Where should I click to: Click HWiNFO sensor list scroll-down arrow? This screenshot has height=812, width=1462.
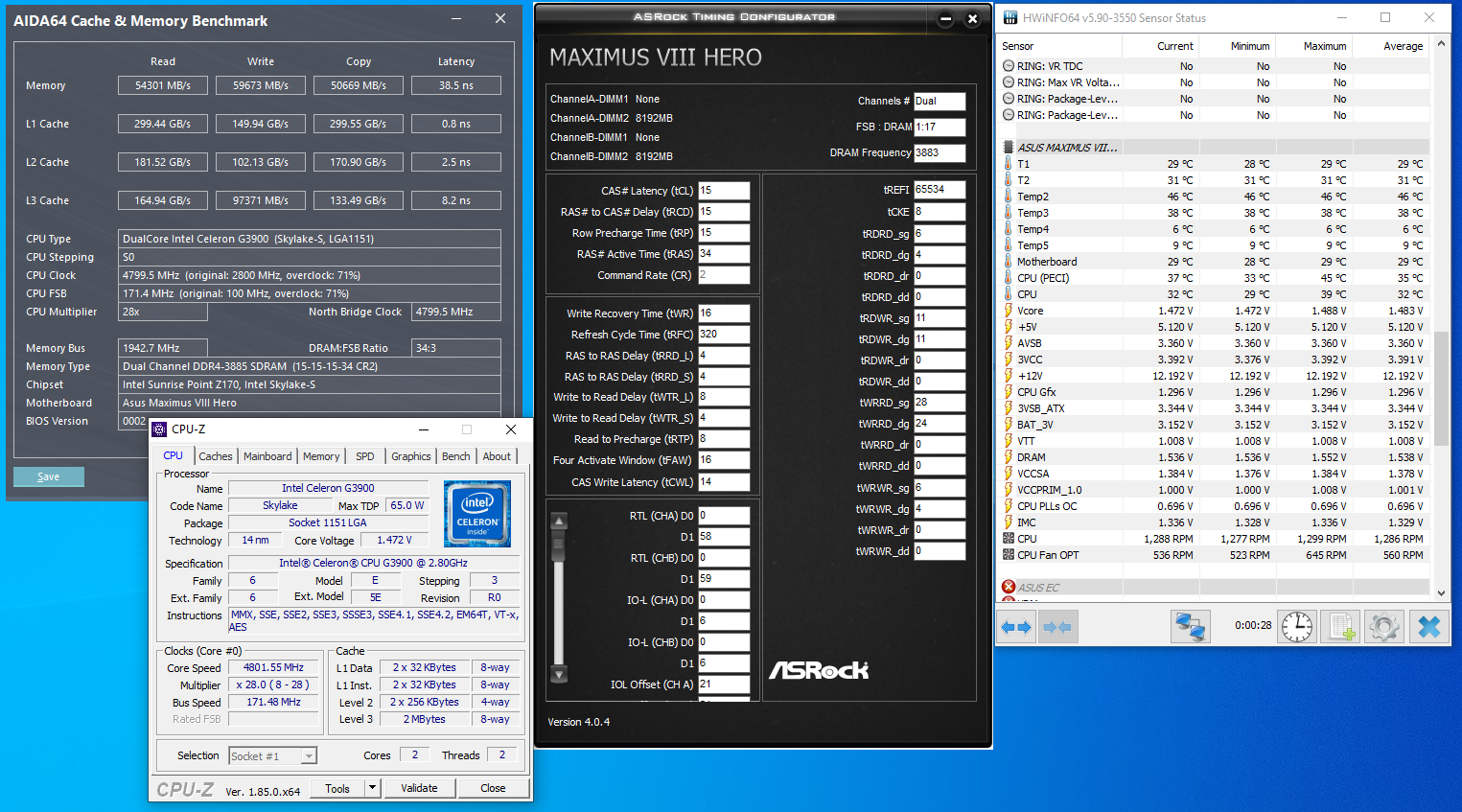(x=1441, y=593)
